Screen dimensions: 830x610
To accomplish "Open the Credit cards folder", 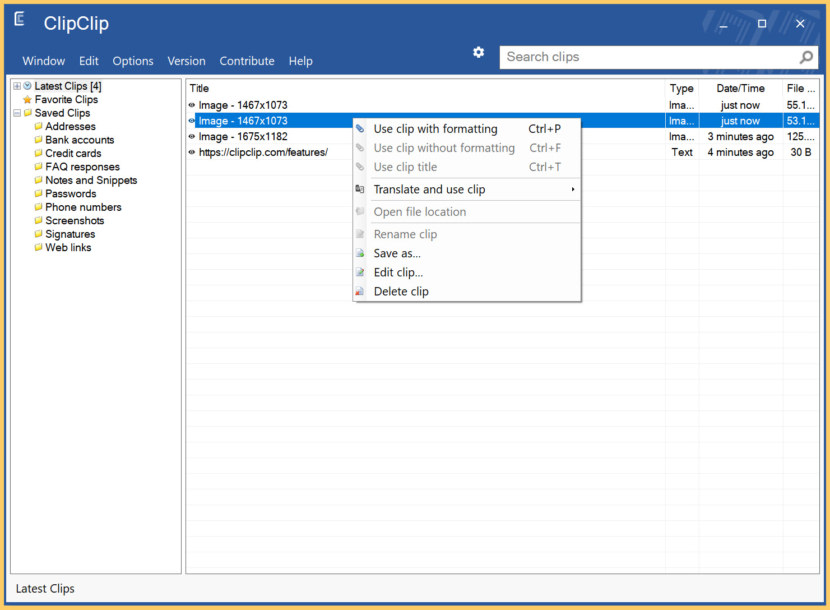I will 73,153.
